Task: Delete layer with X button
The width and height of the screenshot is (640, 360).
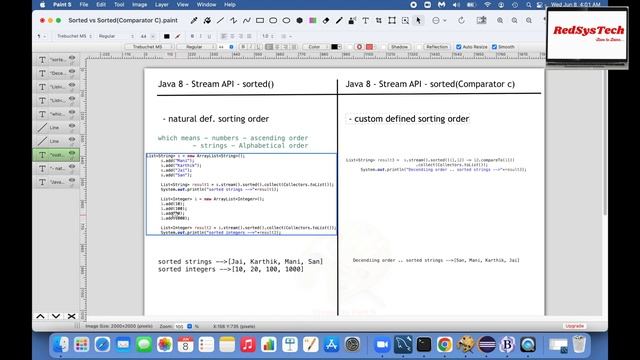Action: tap(71, 316)
